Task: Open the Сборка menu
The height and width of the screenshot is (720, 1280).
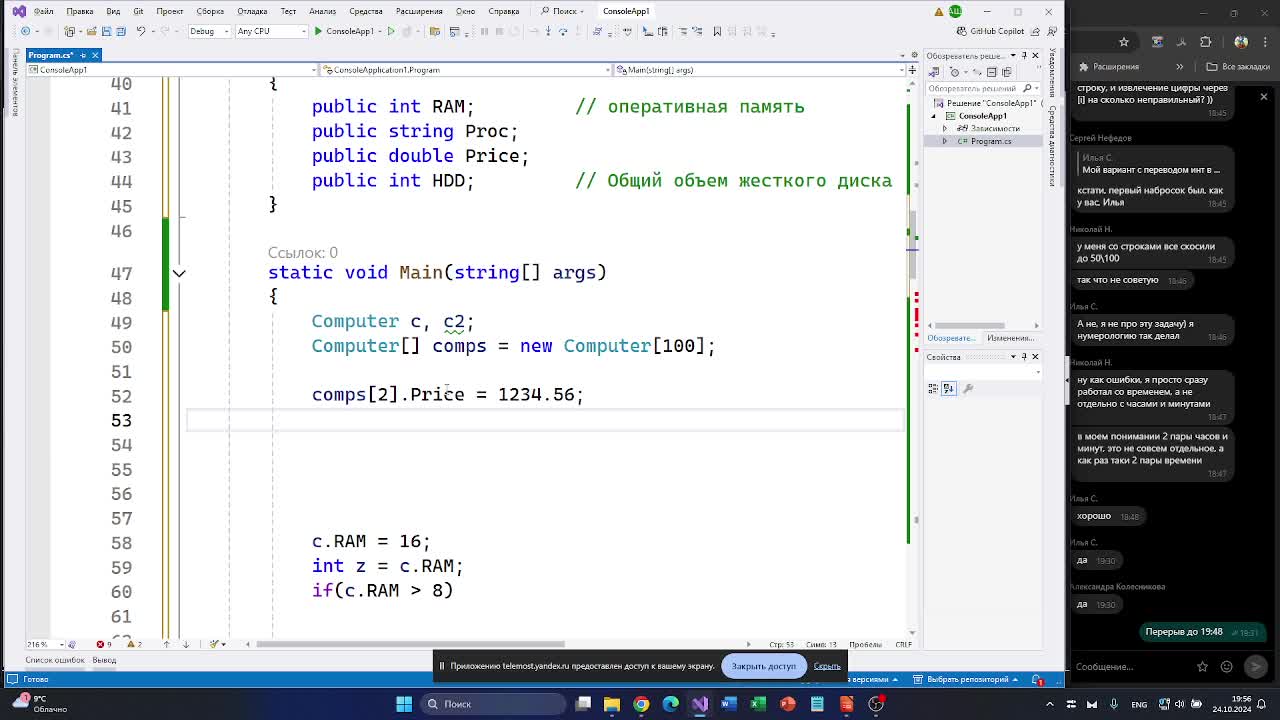Action: click(x=210, y=11)
